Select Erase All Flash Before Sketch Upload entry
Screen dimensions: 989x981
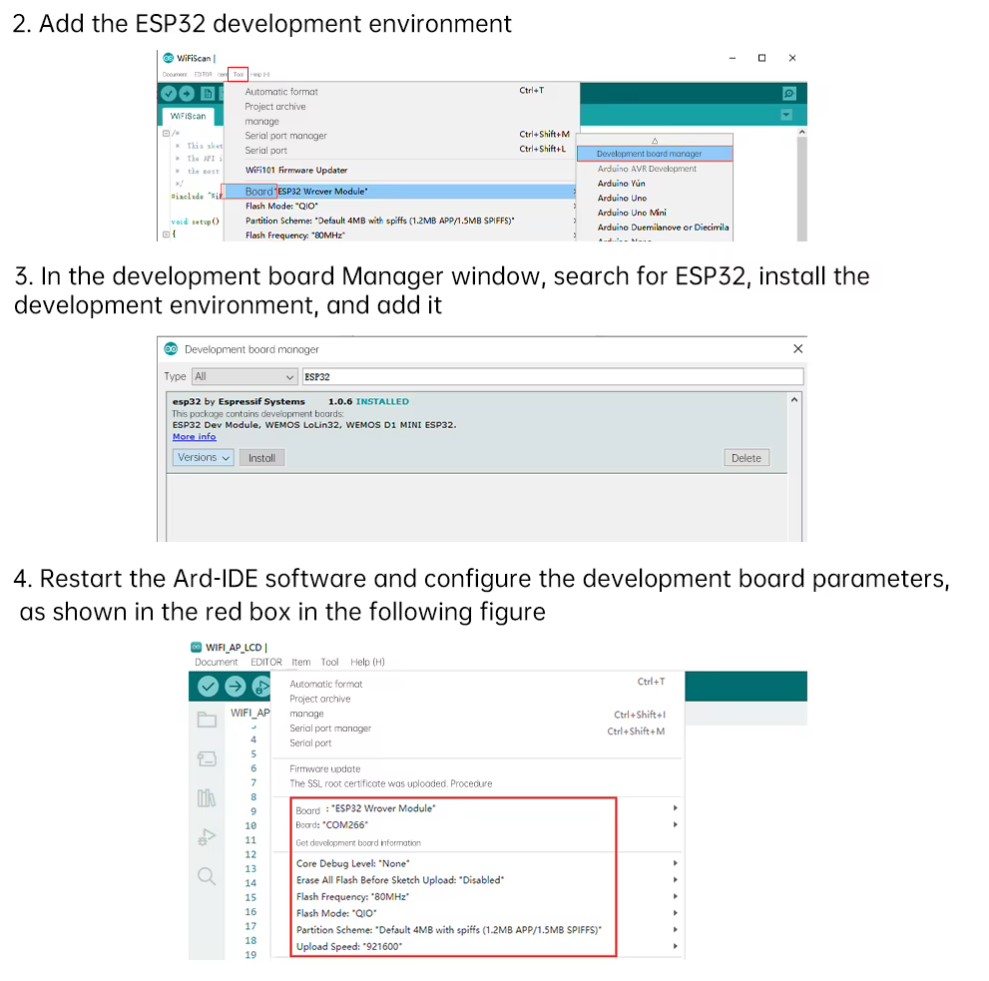pos(400,880)
